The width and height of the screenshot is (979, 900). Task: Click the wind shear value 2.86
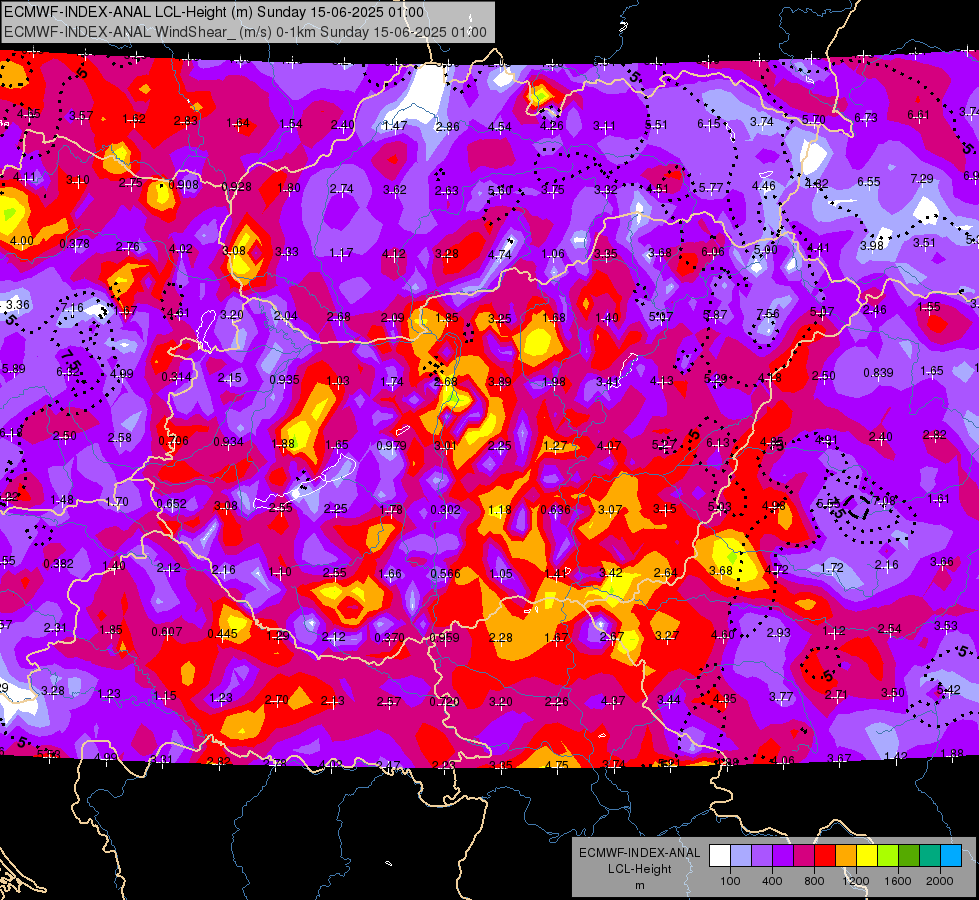tap(447, 126)
